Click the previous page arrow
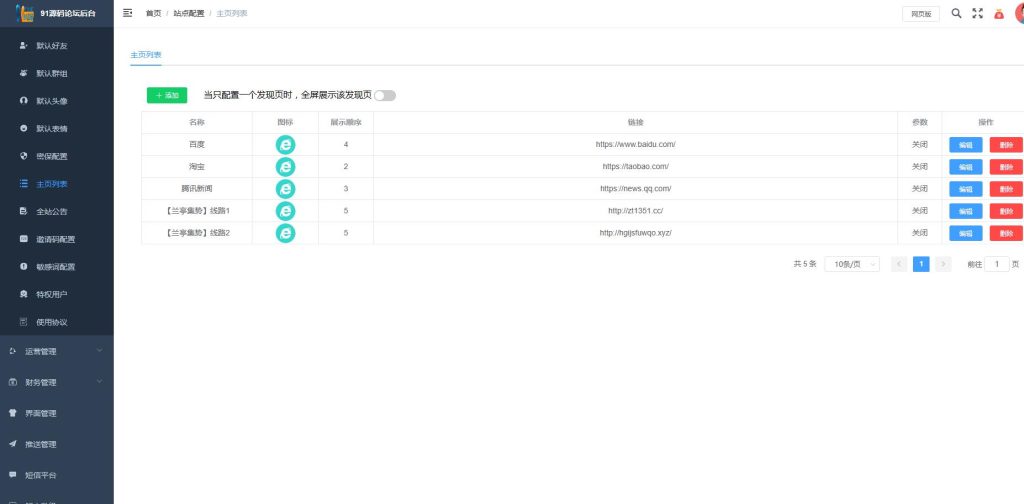The height and width of the screenshot is (504, 1024). (899, 264)
